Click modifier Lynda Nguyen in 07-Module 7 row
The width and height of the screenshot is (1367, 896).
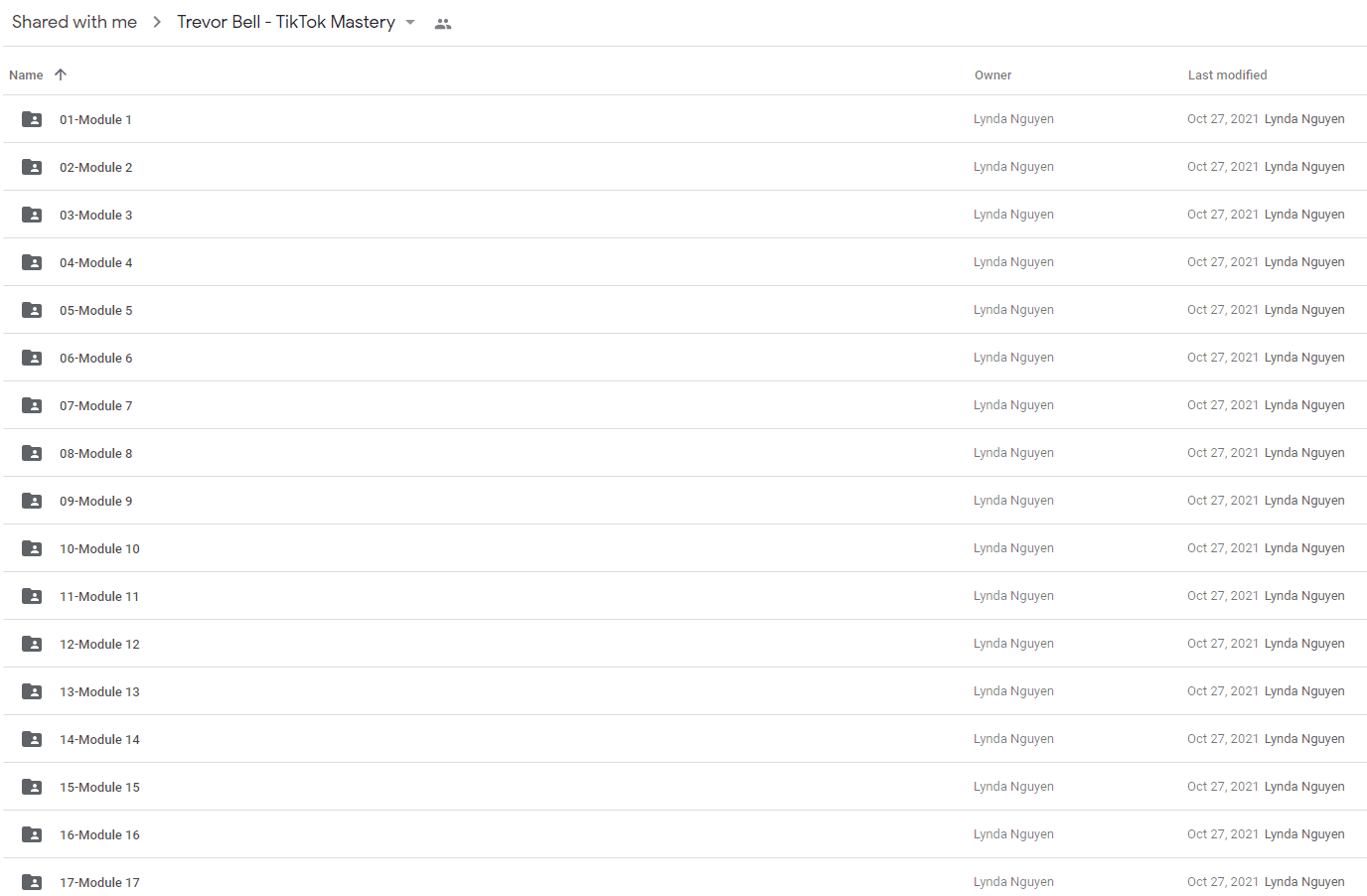(x=1304, y=405)
